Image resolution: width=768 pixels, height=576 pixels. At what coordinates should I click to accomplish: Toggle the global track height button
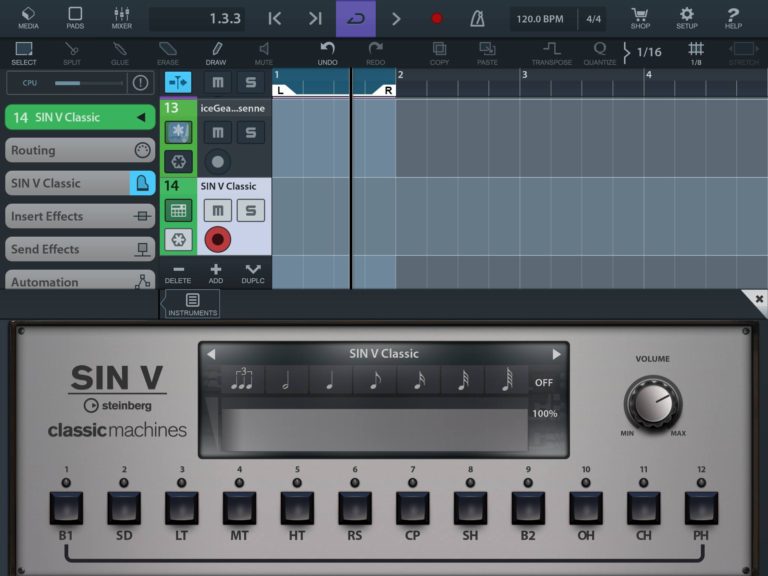178,82
